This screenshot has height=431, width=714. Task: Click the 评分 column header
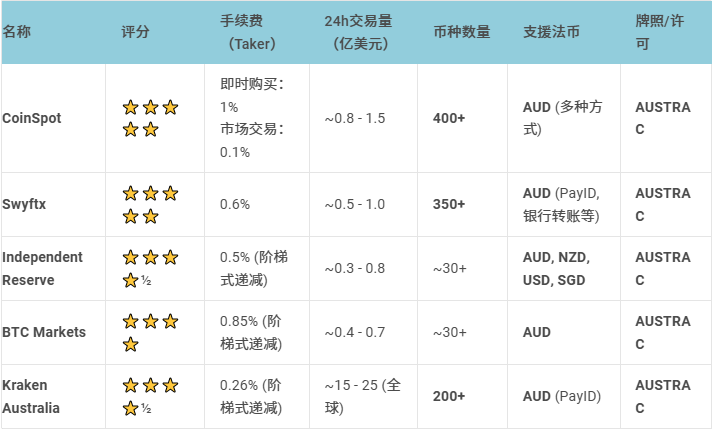pos(135,32)
